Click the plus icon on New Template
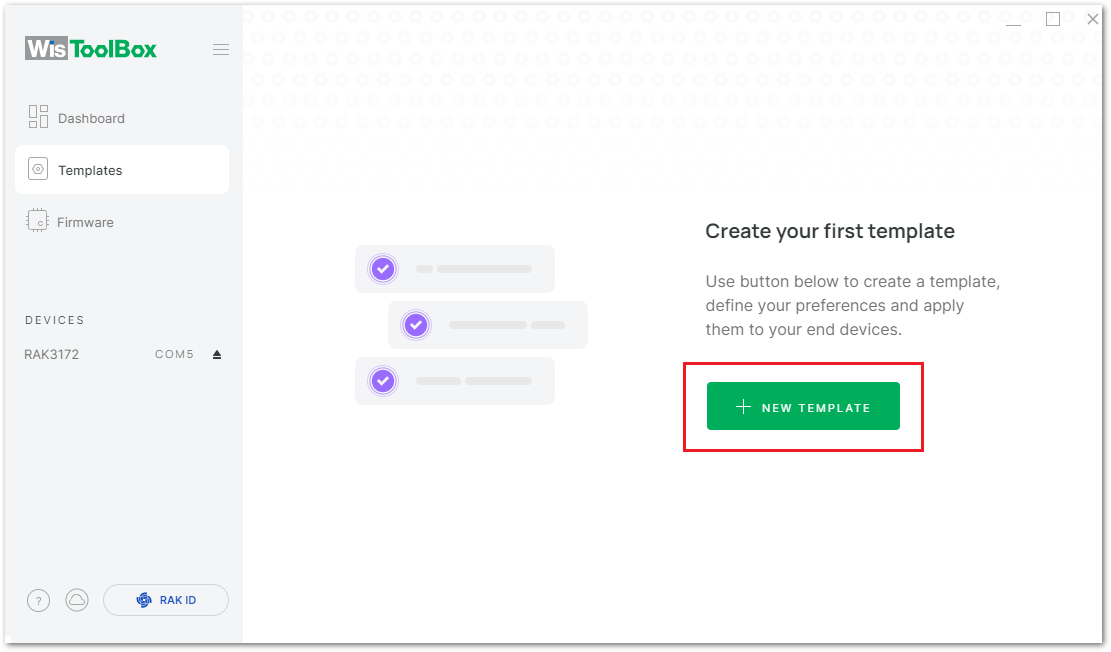Screen dimensions: 1111x652 (x=743, y=407)
